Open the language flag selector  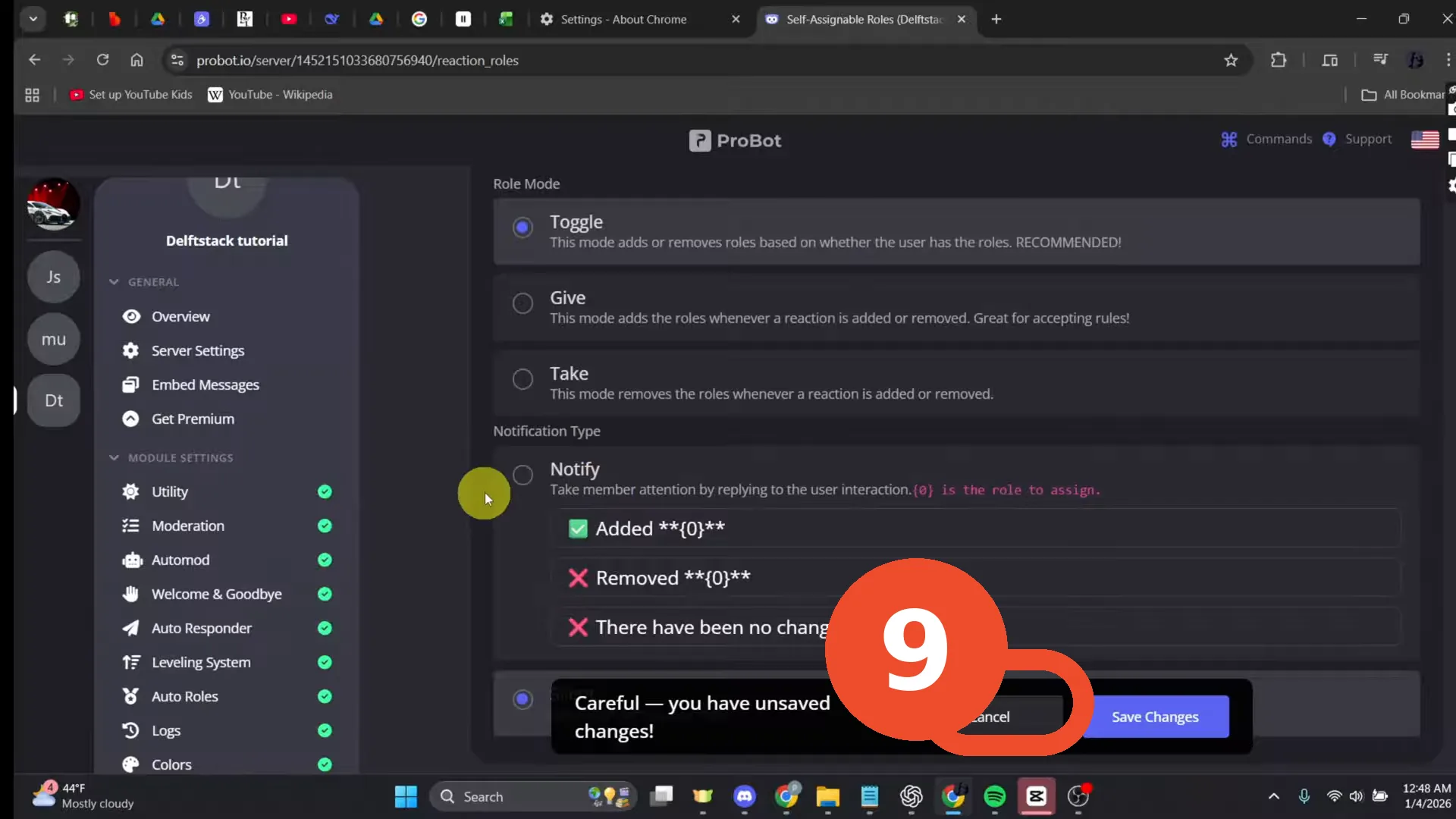click(1425, 140)
